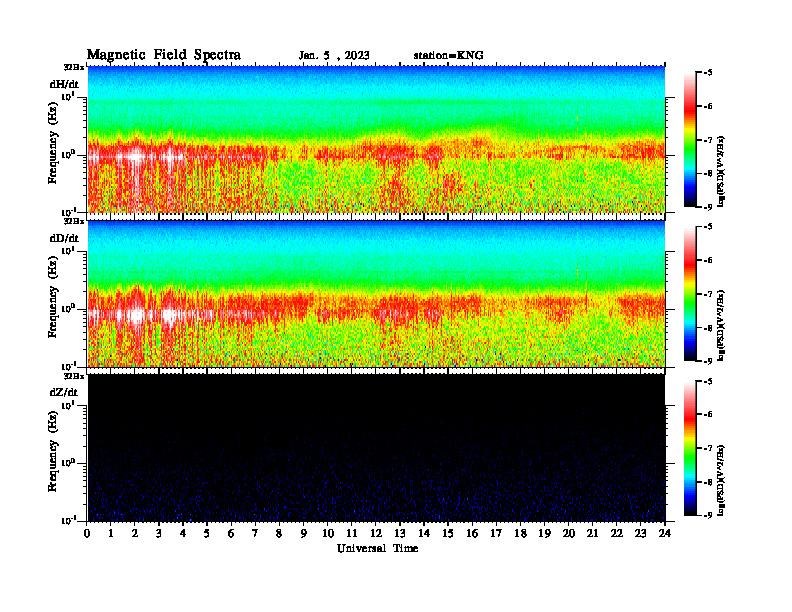Click the 10^0 frequency tick of dH/dt panel
The height and width of the screenshot is (612, 792).
[x=69, y=155]
